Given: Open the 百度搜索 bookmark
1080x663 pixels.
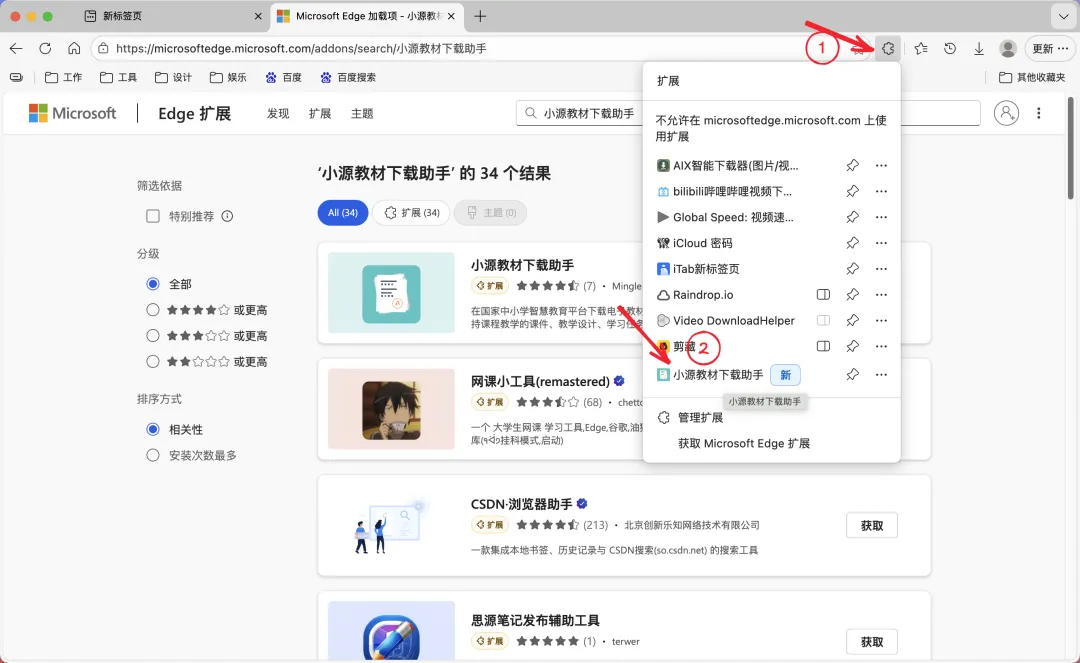Looking at the screenshot, I should [x=348, y=77].
